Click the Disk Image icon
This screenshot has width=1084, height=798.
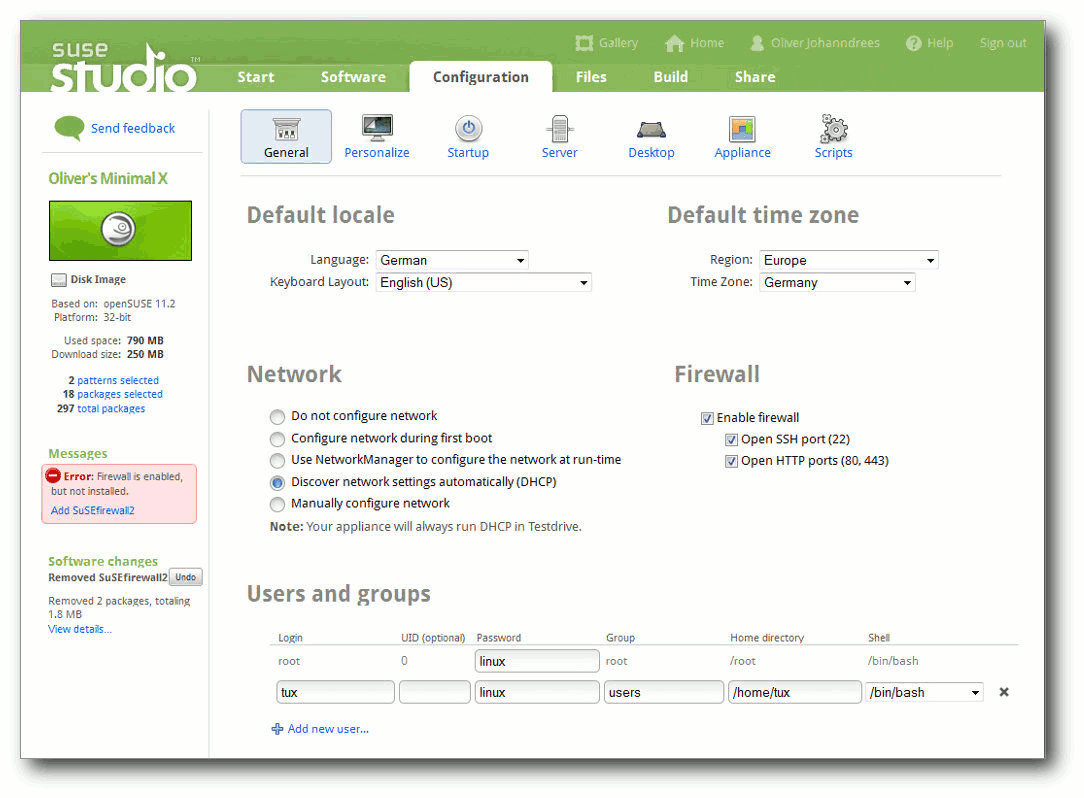(59, 279)
